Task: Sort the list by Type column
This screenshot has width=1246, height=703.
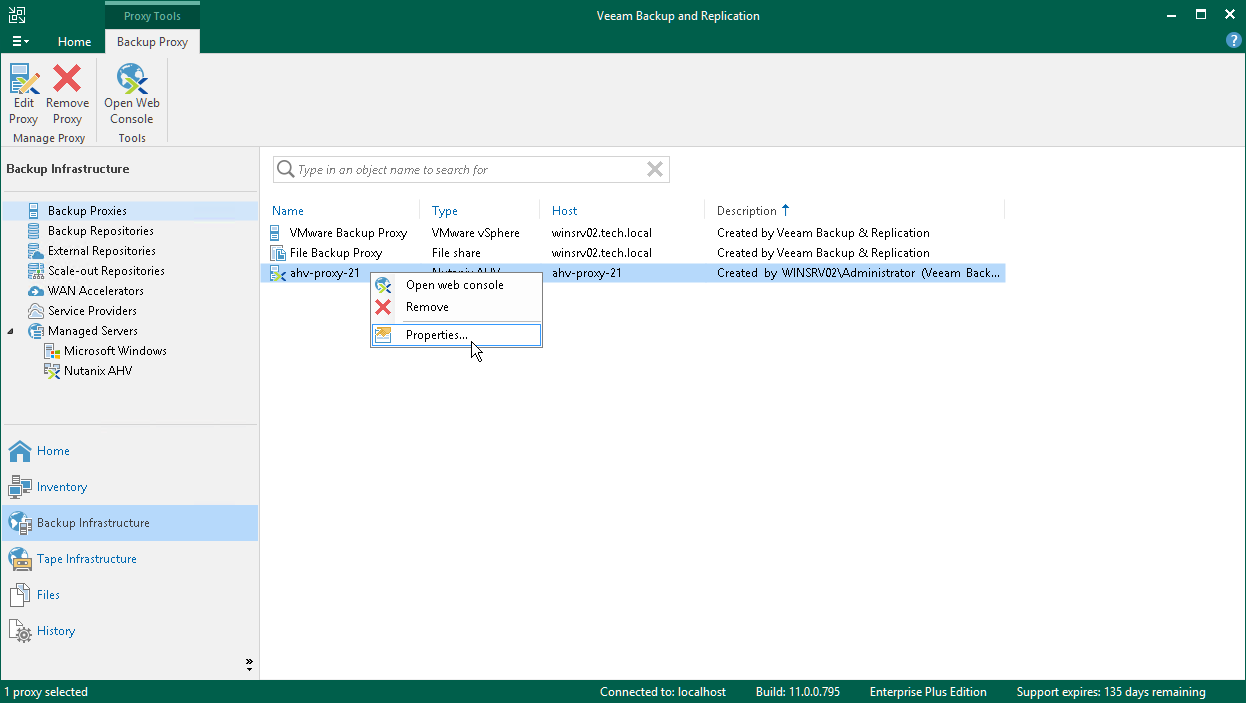Action: coord(445,211)
